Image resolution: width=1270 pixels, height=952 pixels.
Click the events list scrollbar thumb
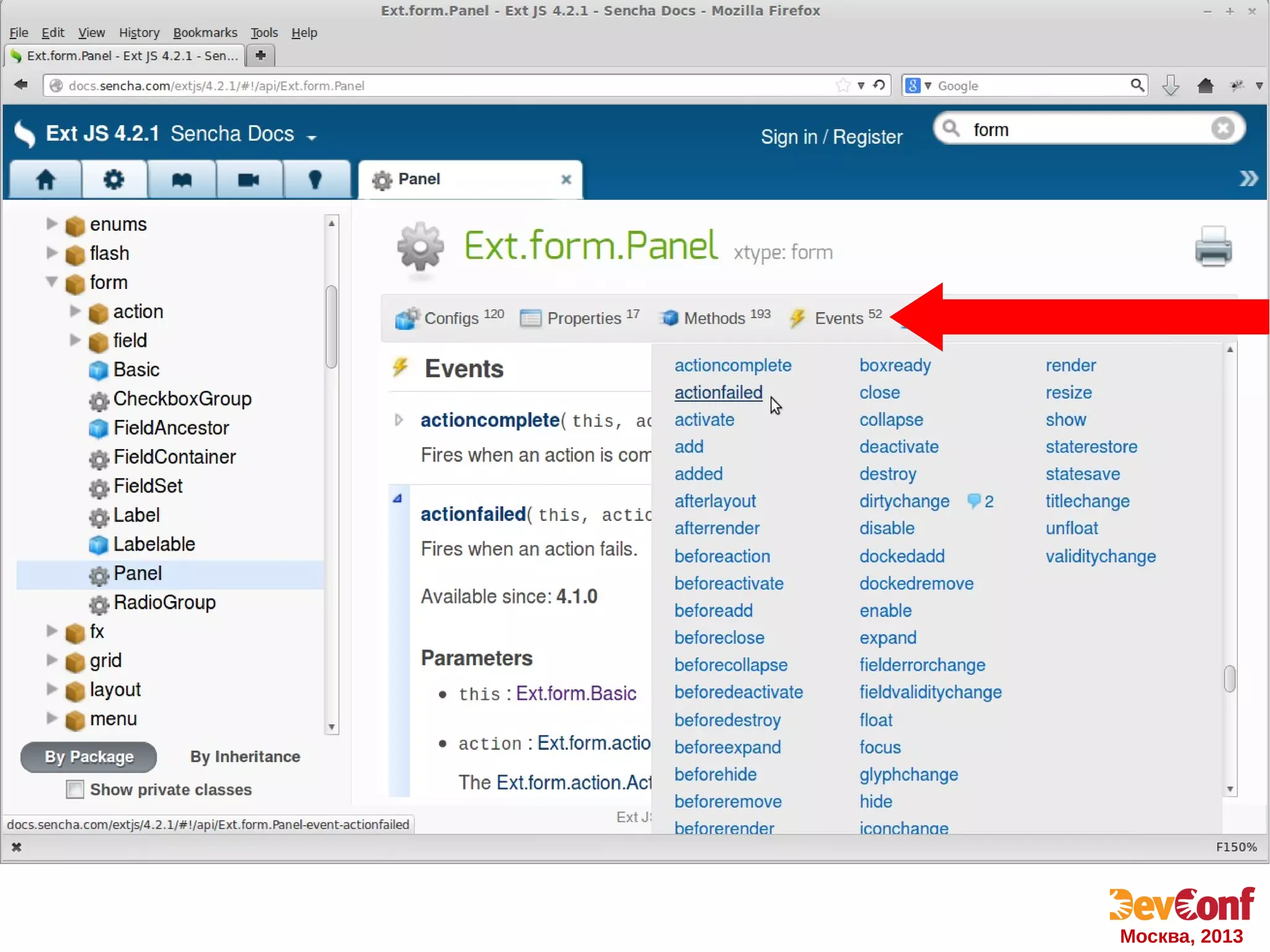pos(1229,678)
